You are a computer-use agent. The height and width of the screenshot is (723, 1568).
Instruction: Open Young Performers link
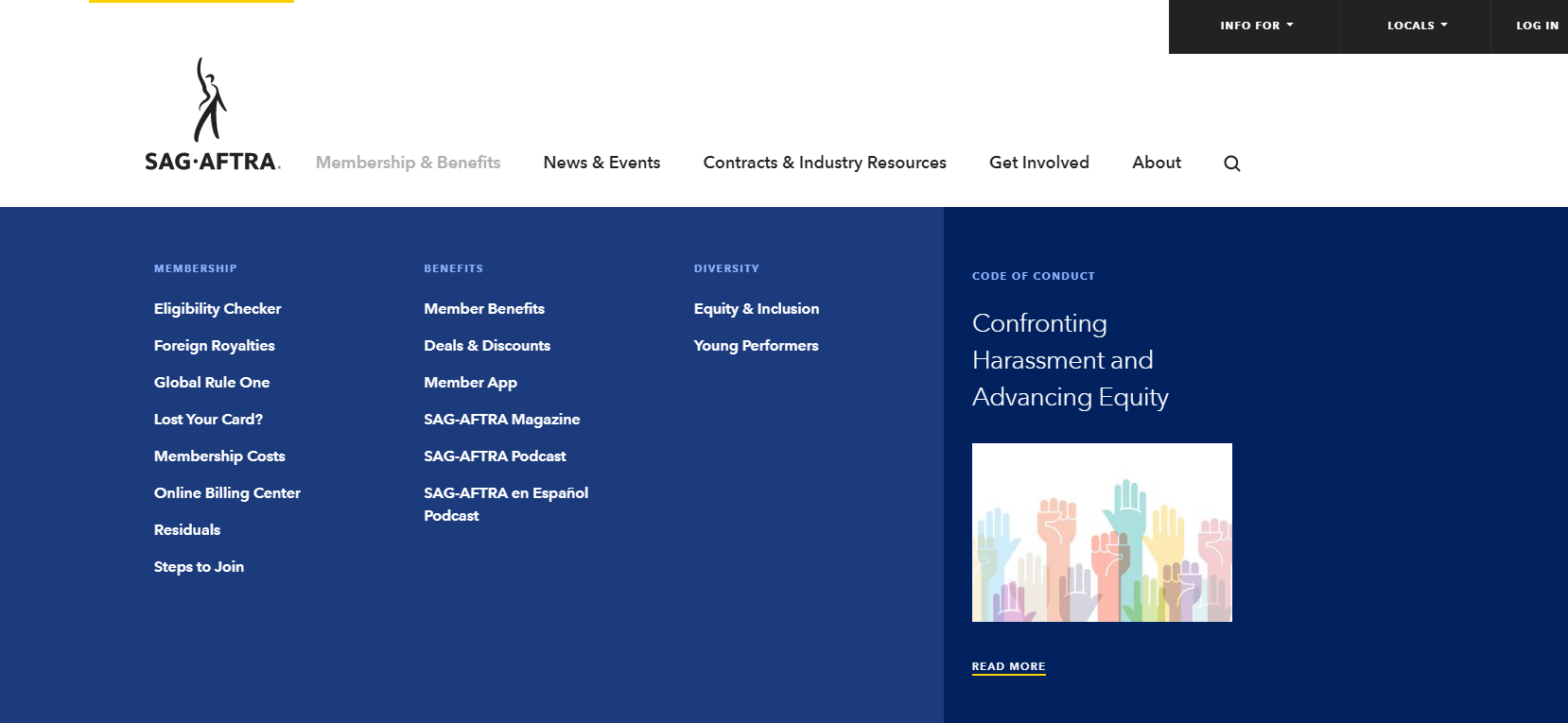pos(757,346)
